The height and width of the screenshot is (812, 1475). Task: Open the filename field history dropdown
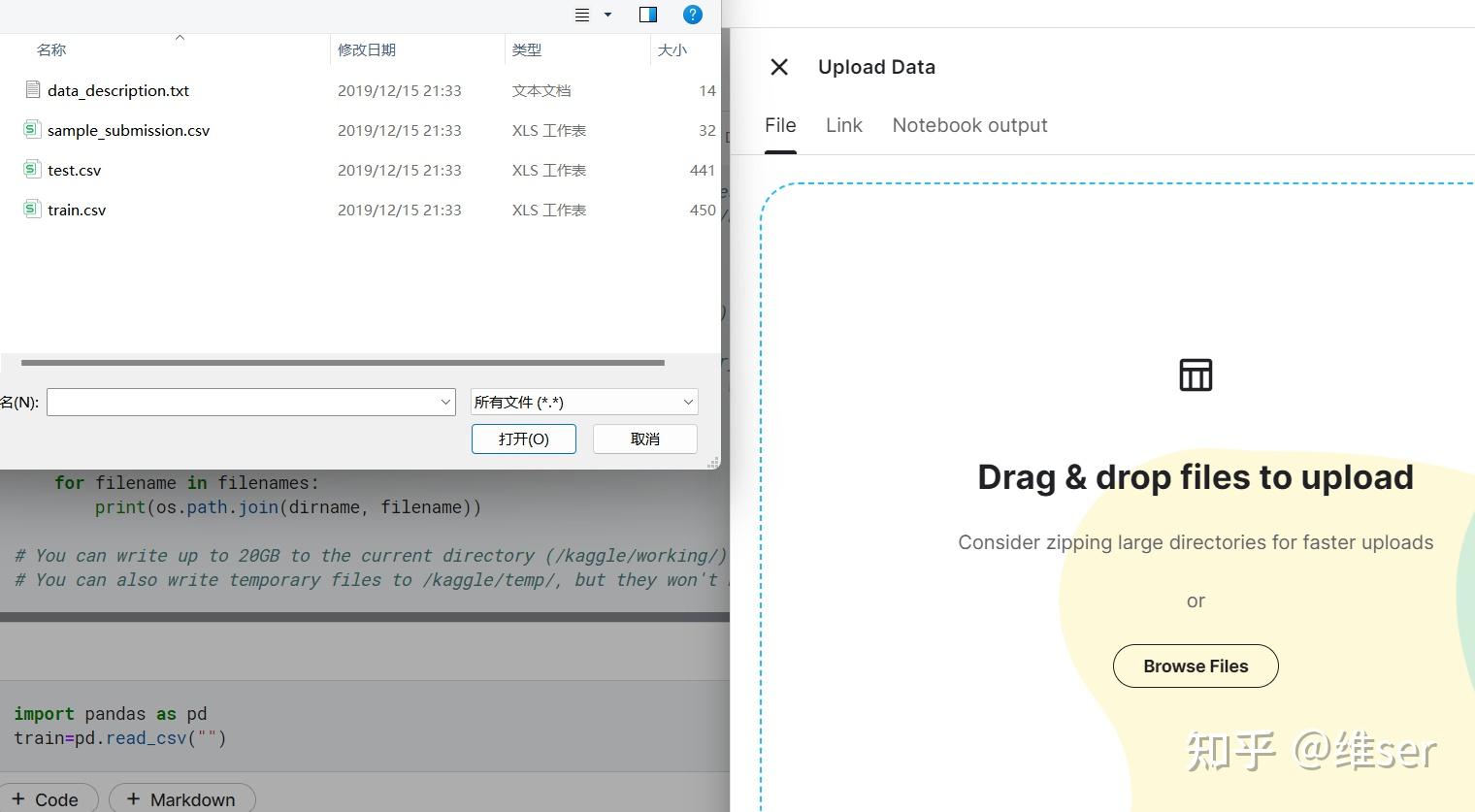pos(444,402)
